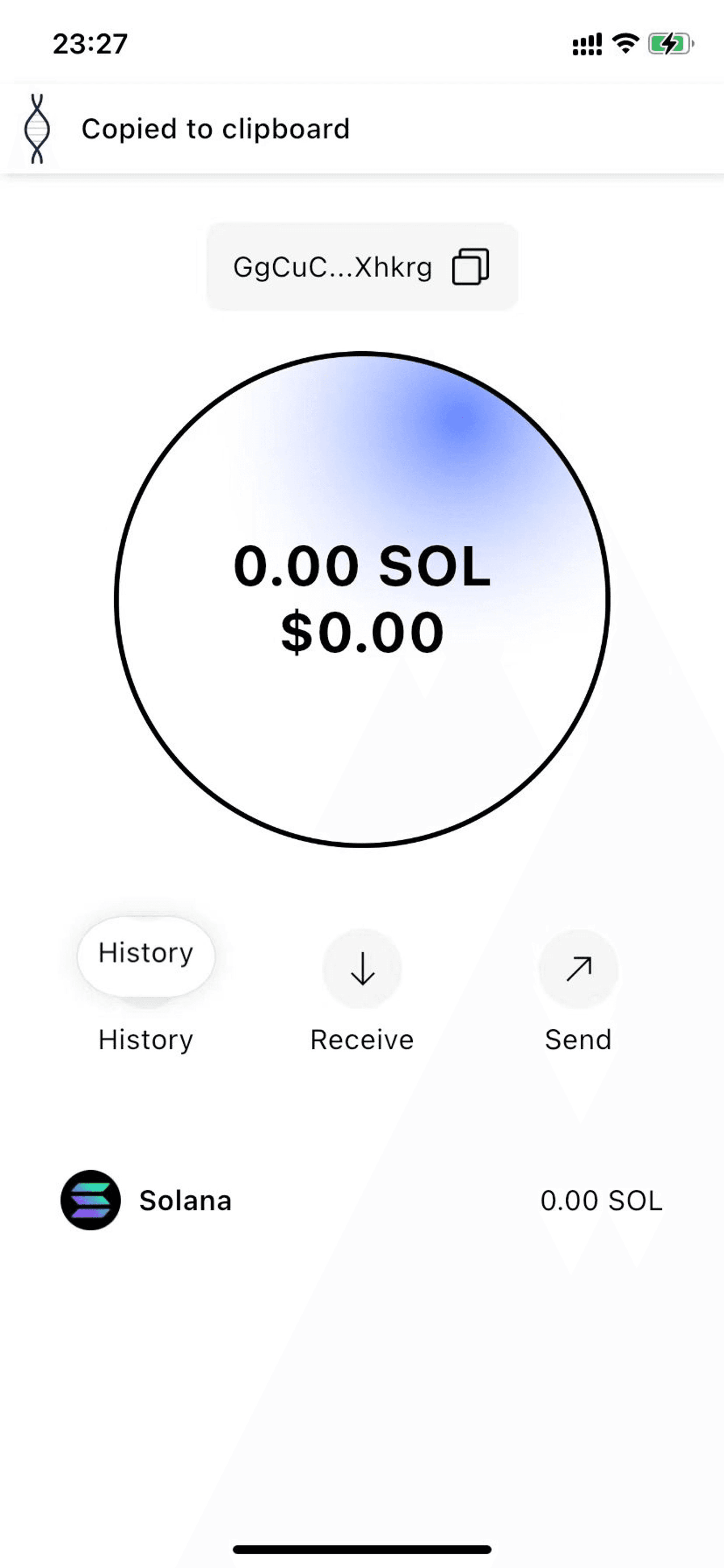Tap the $0.00 fiat balance

tap(362, 632)
